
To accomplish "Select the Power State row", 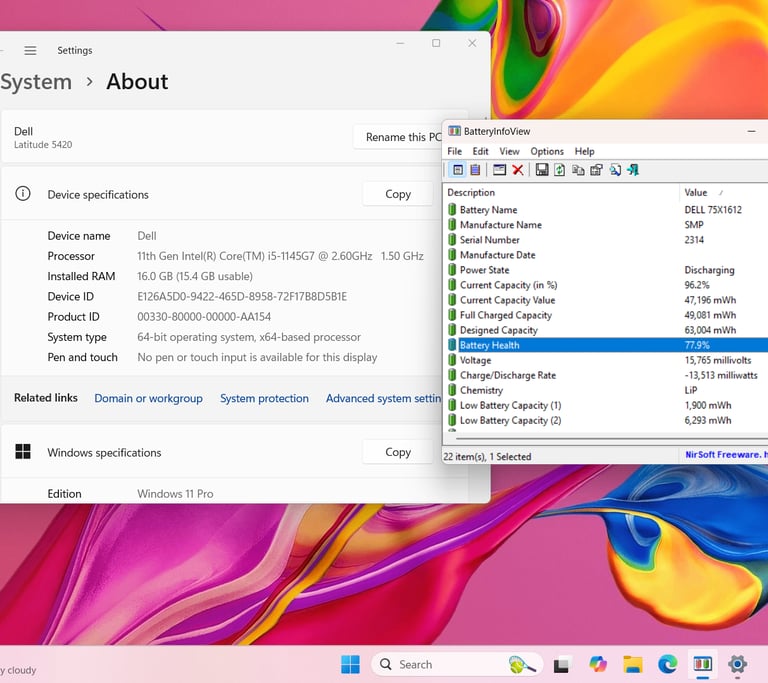I will [606, 270].
